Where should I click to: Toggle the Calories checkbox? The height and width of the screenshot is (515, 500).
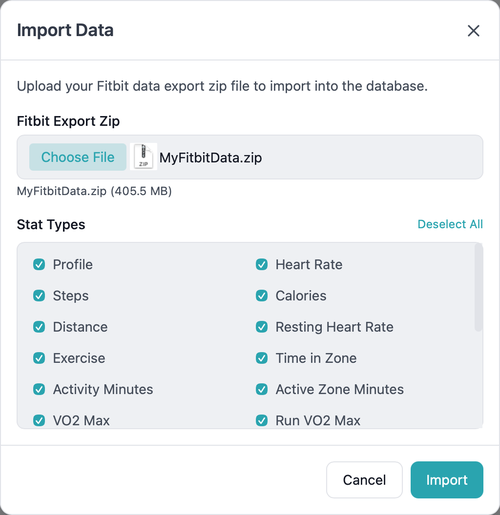coord(262,296)
